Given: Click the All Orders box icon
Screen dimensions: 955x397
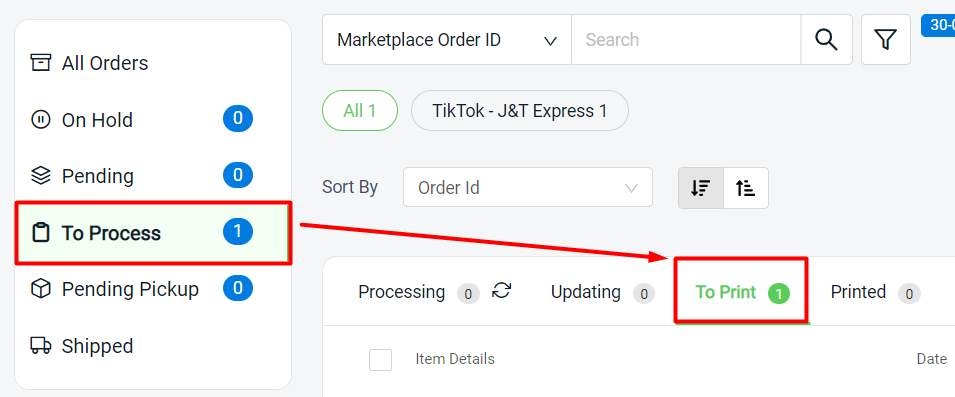Looking at the screenshot, I should point(40,63).
